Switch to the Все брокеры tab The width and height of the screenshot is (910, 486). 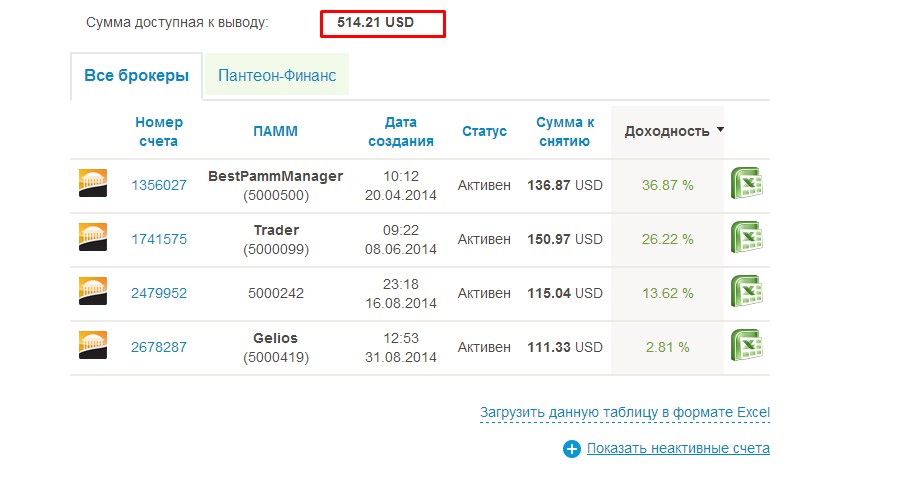click(x=136, y=76)
